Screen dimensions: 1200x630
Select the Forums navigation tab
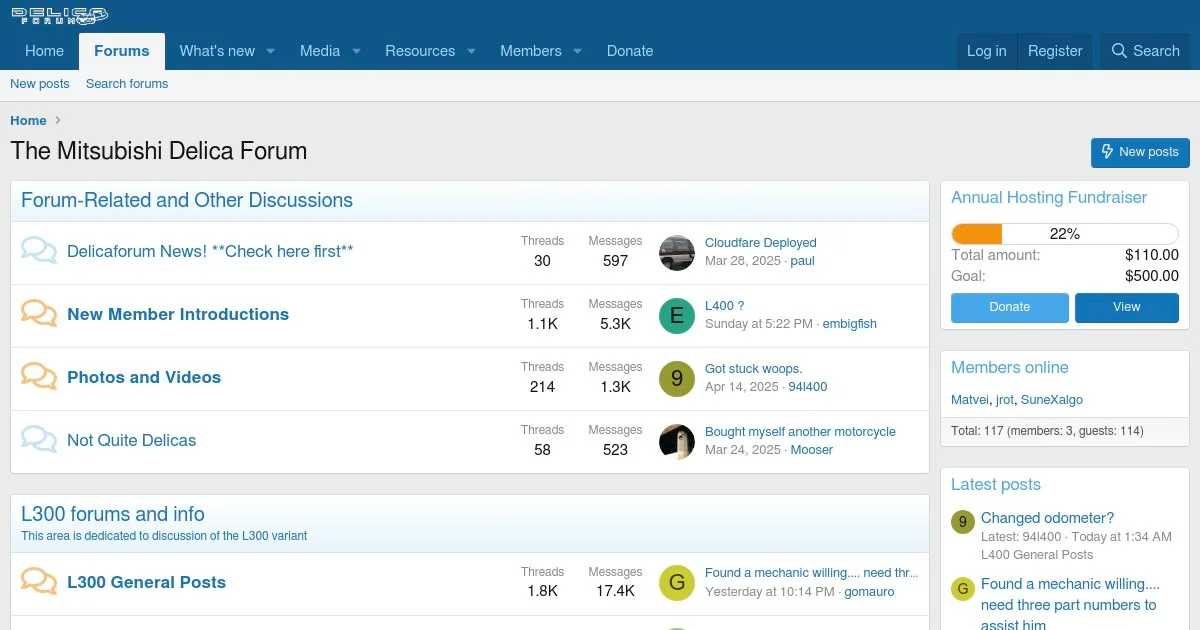[122, 51]
